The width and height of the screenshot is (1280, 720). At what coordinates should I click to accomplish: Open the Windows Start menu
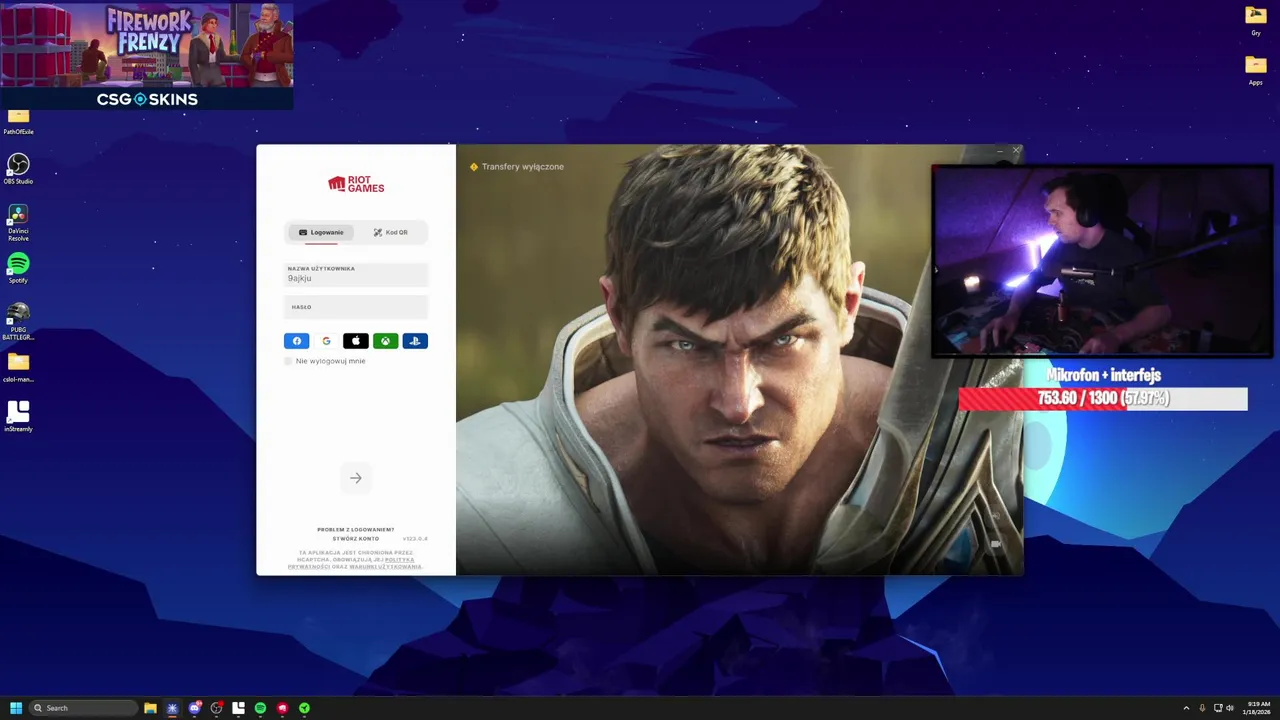click(16, 708)
